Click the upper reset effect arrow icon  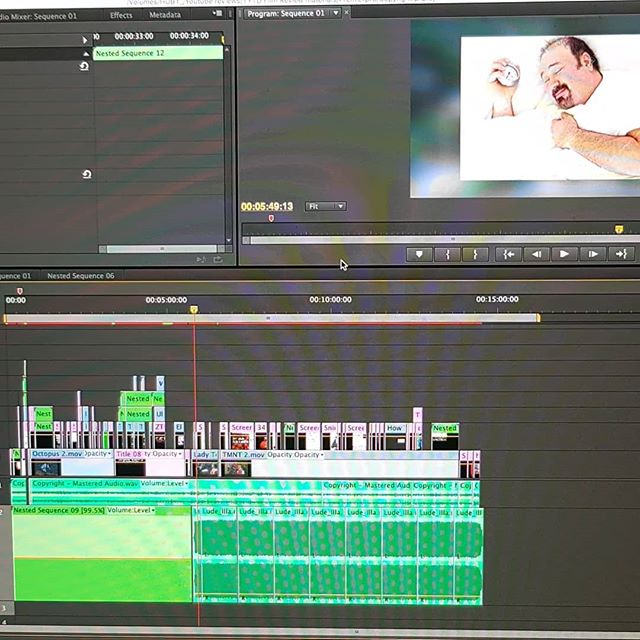84,66
